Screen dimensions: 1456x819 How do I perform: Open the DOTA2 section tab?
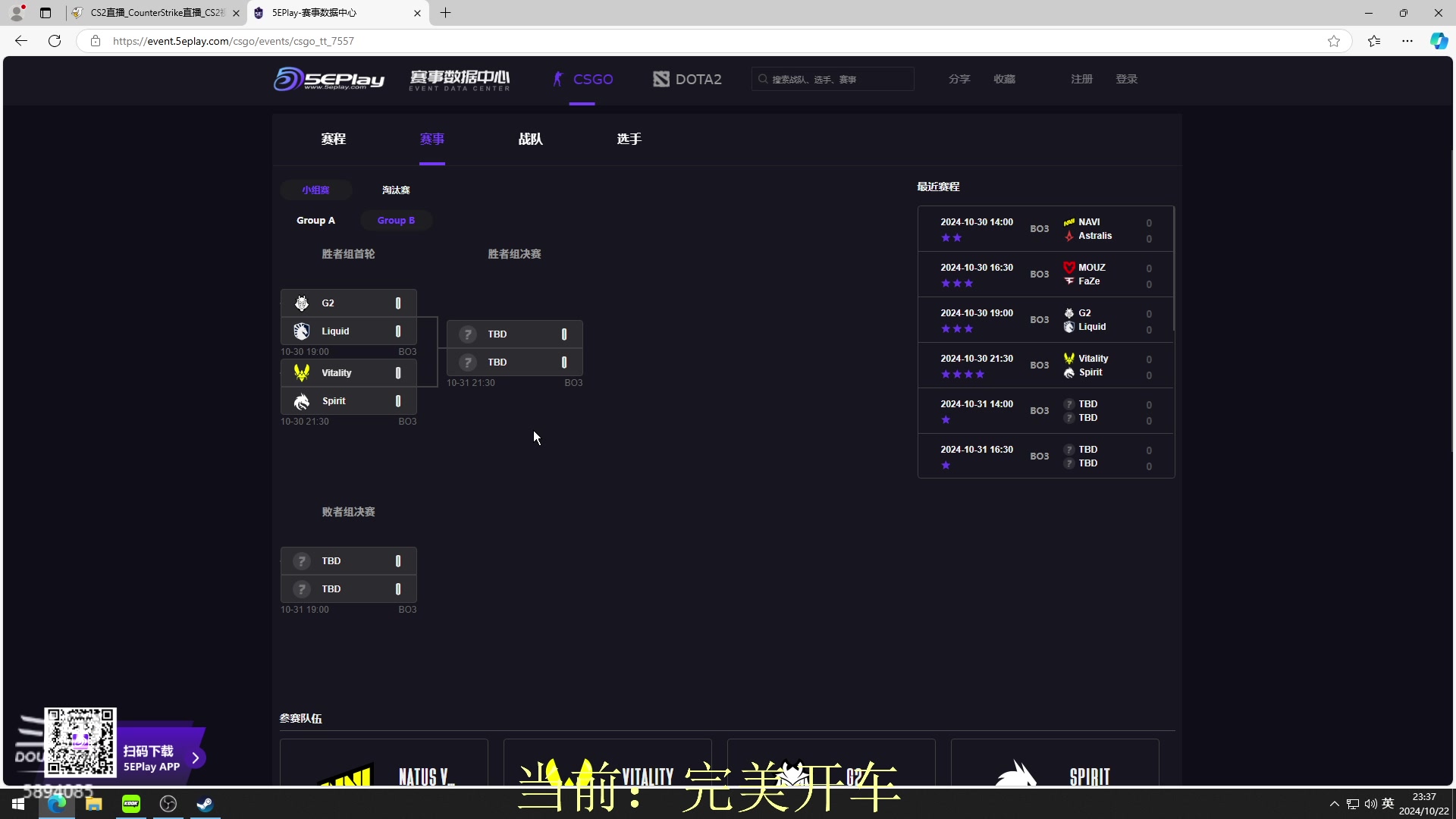point(687,79)
